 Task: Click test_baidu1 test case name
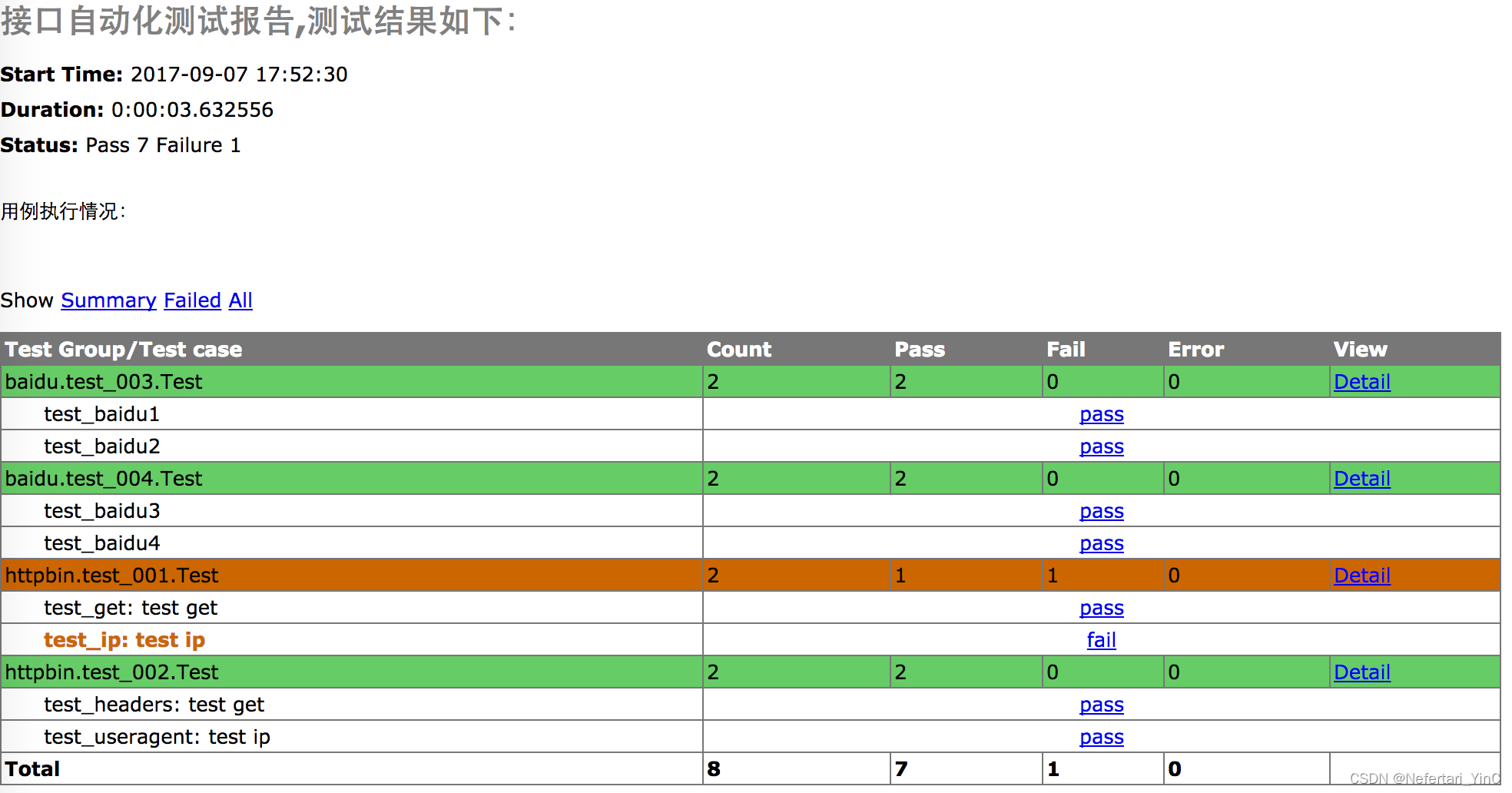101,414
